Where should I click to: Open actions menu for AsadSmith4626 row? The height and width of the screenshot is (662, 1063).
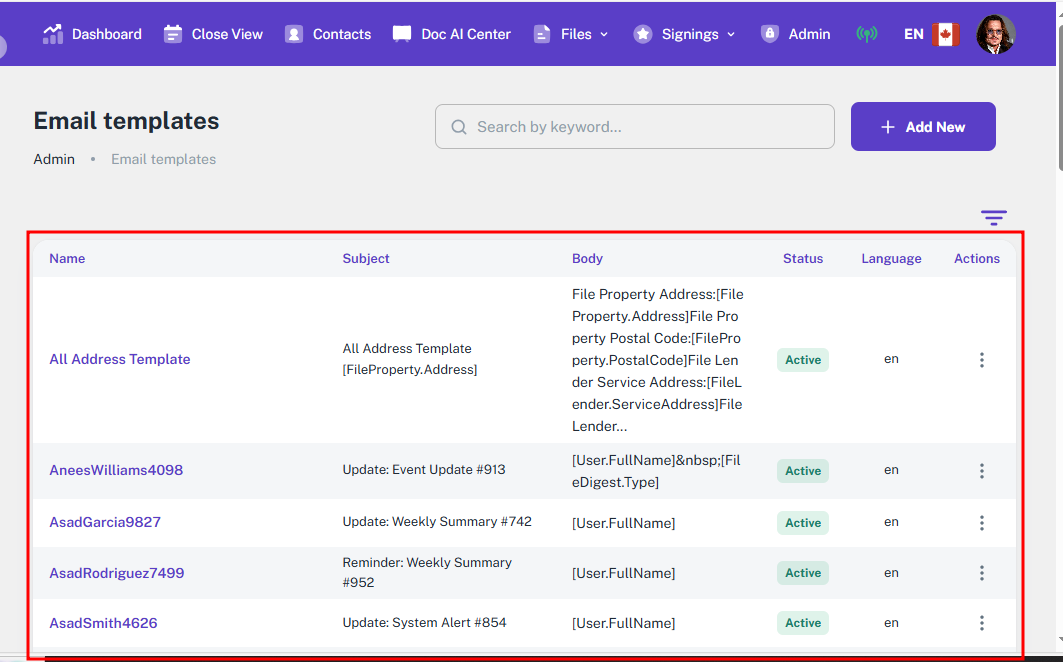[981, 623]
